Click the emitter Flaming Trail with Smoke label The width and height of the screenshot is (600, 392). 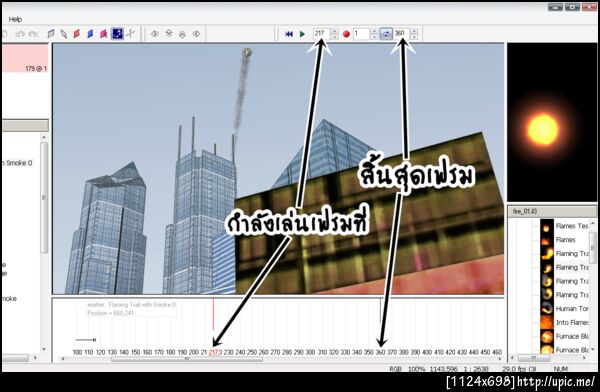point(132,305)
